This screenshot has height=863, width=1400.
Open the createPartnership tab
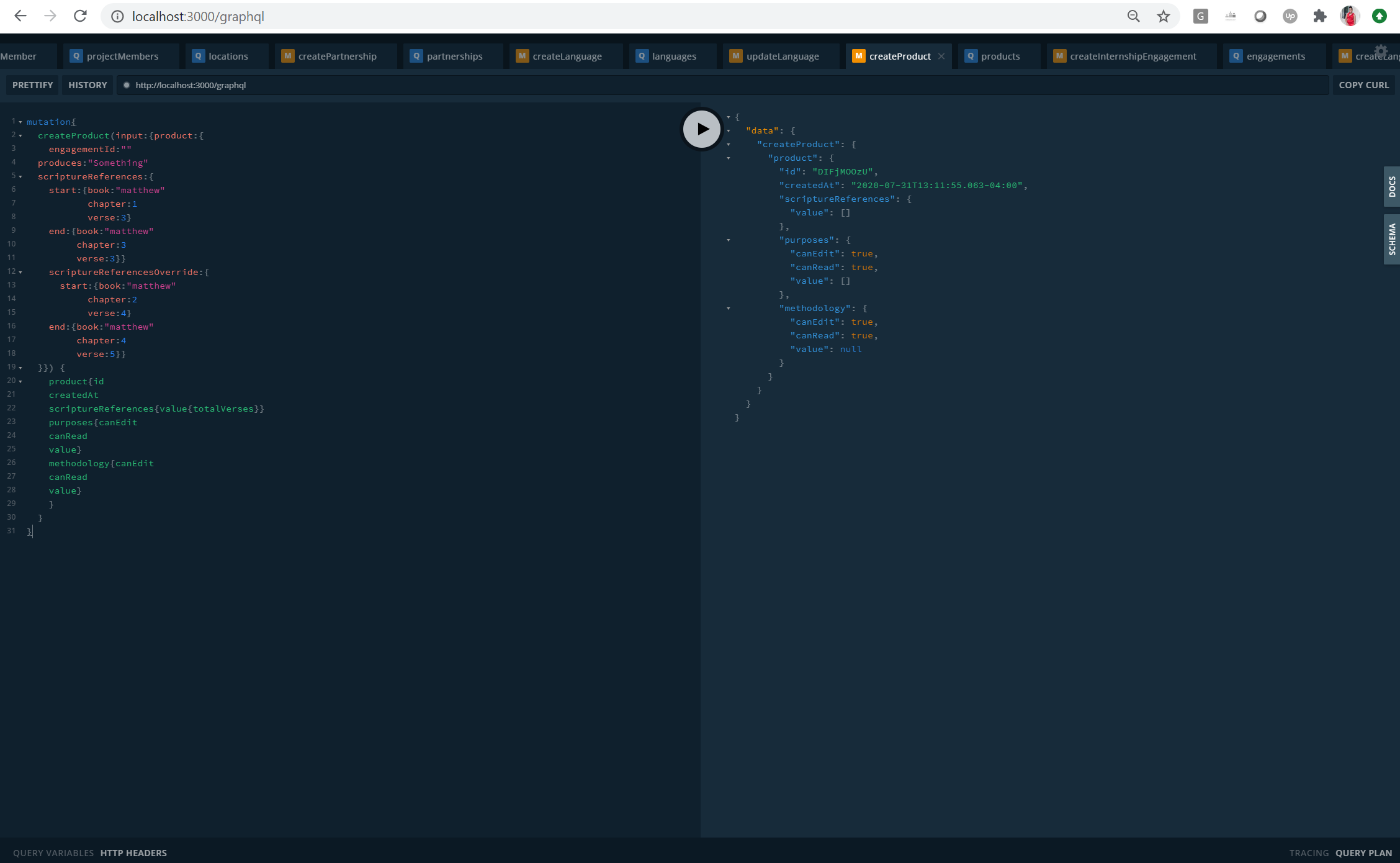tap(336, 56)
